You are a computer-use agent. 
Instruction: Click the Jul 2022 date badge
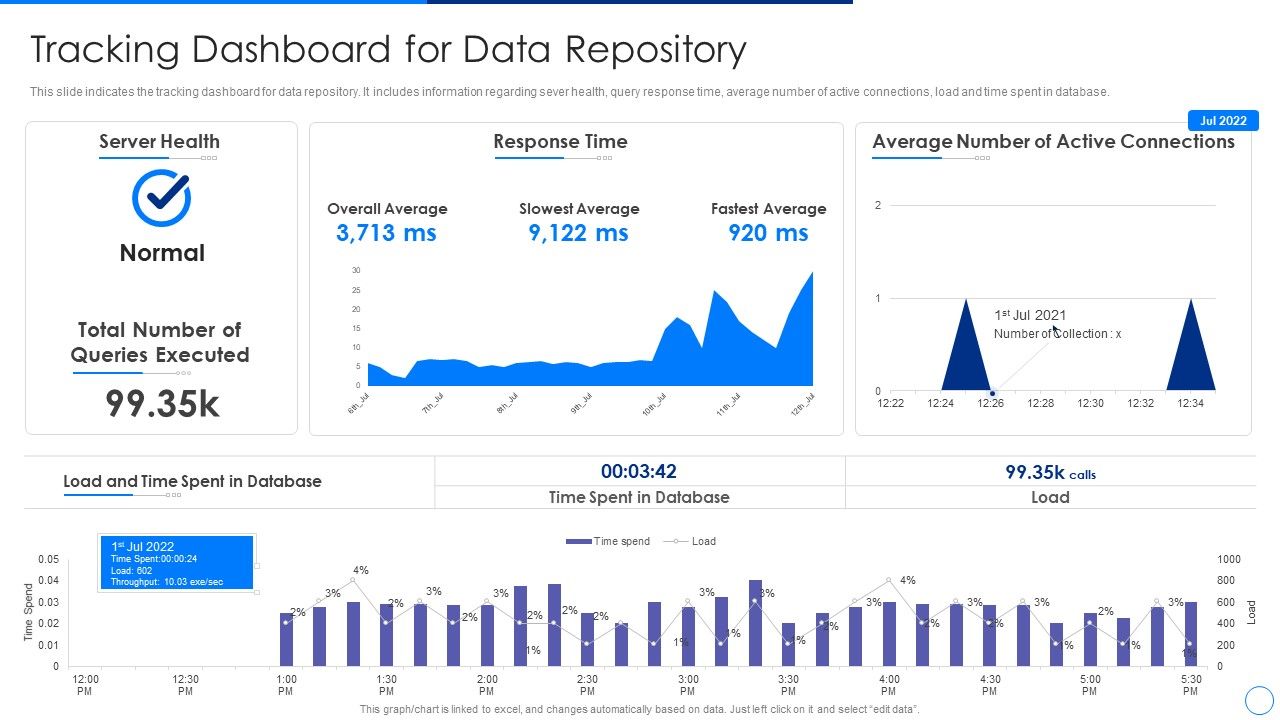coord(1223,121)
